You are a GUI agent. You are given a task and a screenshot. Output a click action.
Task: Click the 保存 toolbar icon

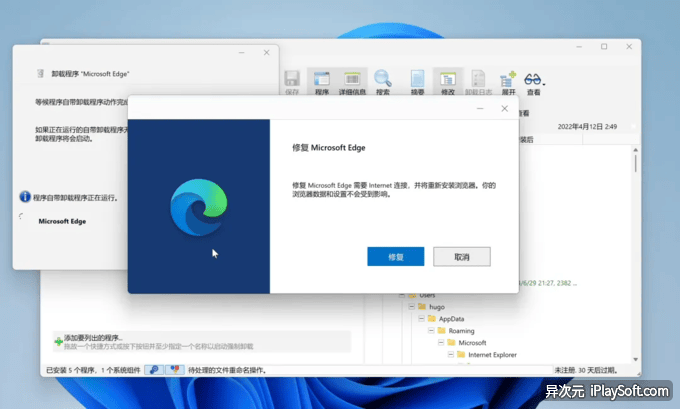click(x=292, y=82)
